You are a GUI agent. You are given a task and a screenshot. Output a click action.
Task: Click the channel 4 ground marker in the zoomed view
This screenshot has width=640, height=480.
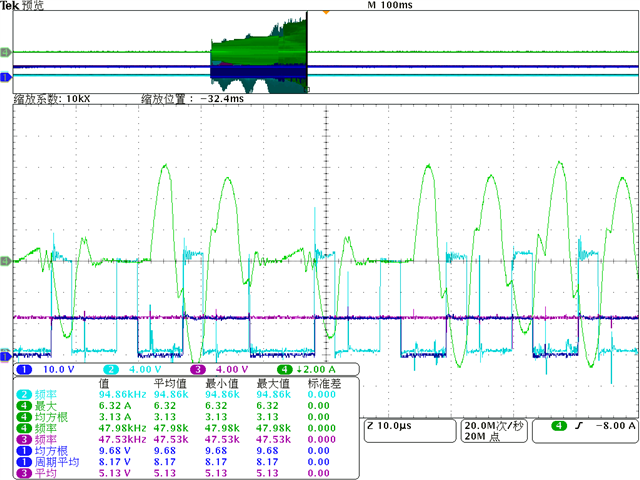6,261
